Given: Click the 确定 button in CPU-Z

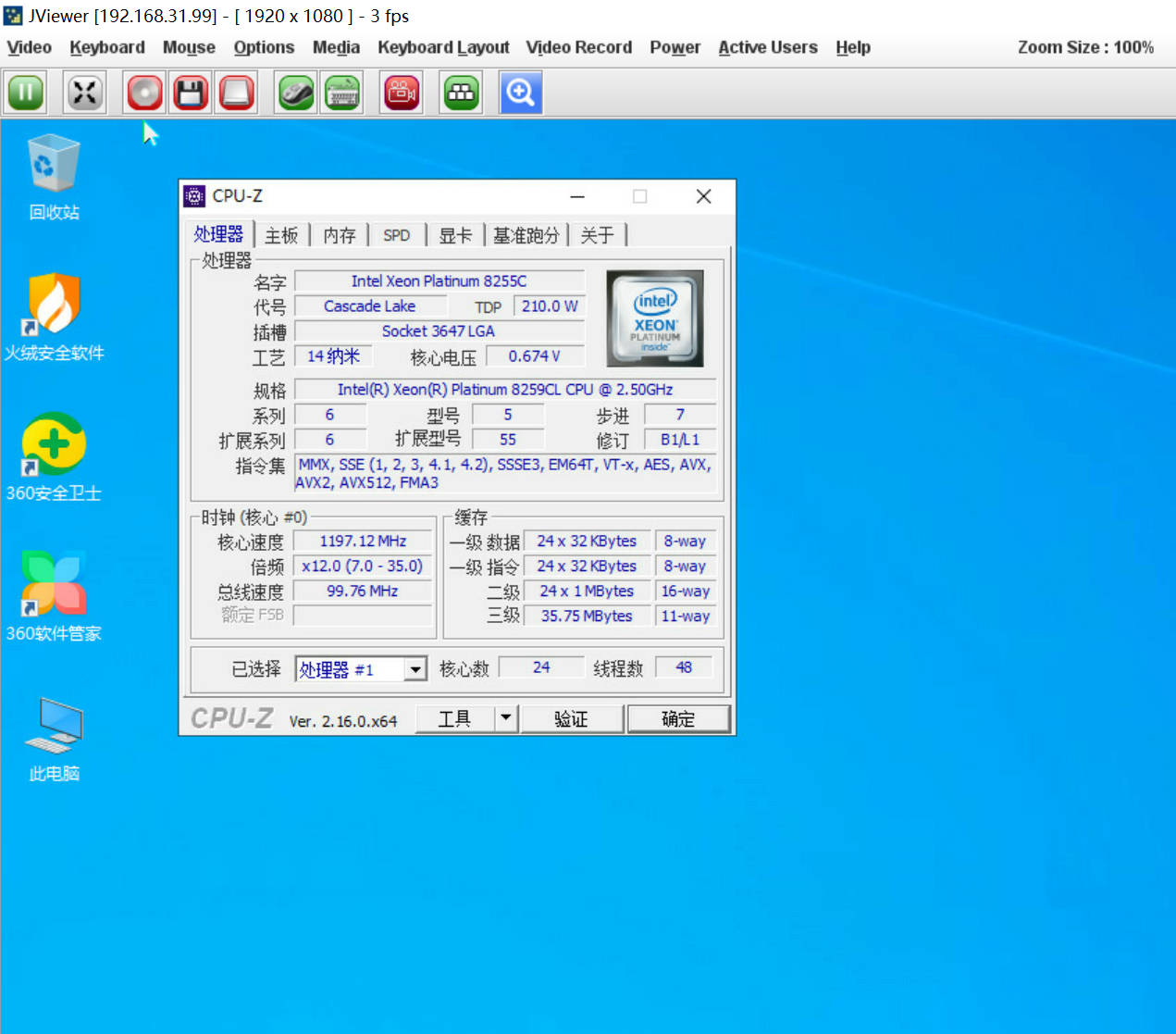Looking at the screenshot, I should tap(678, 718).
